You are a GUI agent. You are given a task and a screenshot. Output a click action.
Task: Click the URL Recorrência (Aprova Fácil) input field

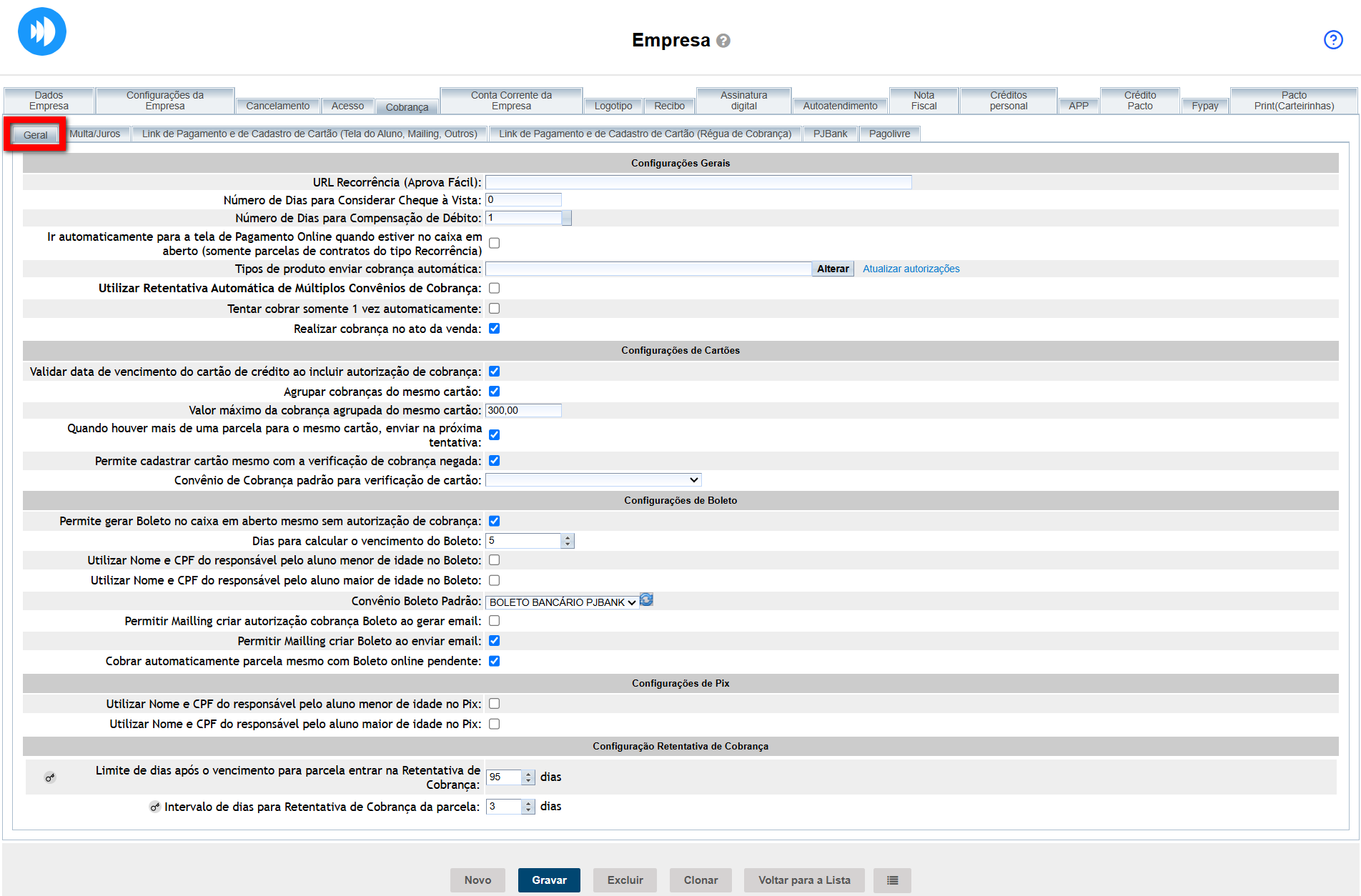698,182
